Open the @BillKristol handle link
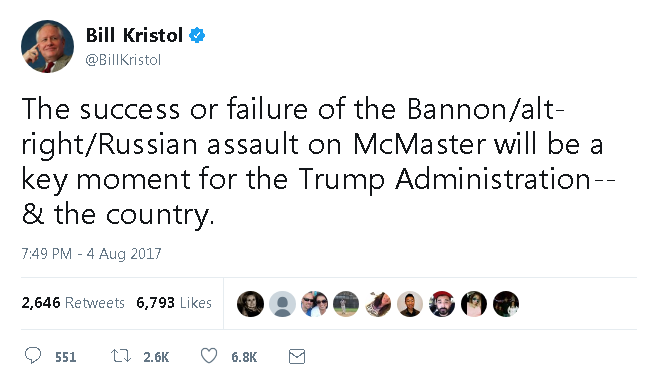This screenshot has height=378, width=656. (123, 60)
